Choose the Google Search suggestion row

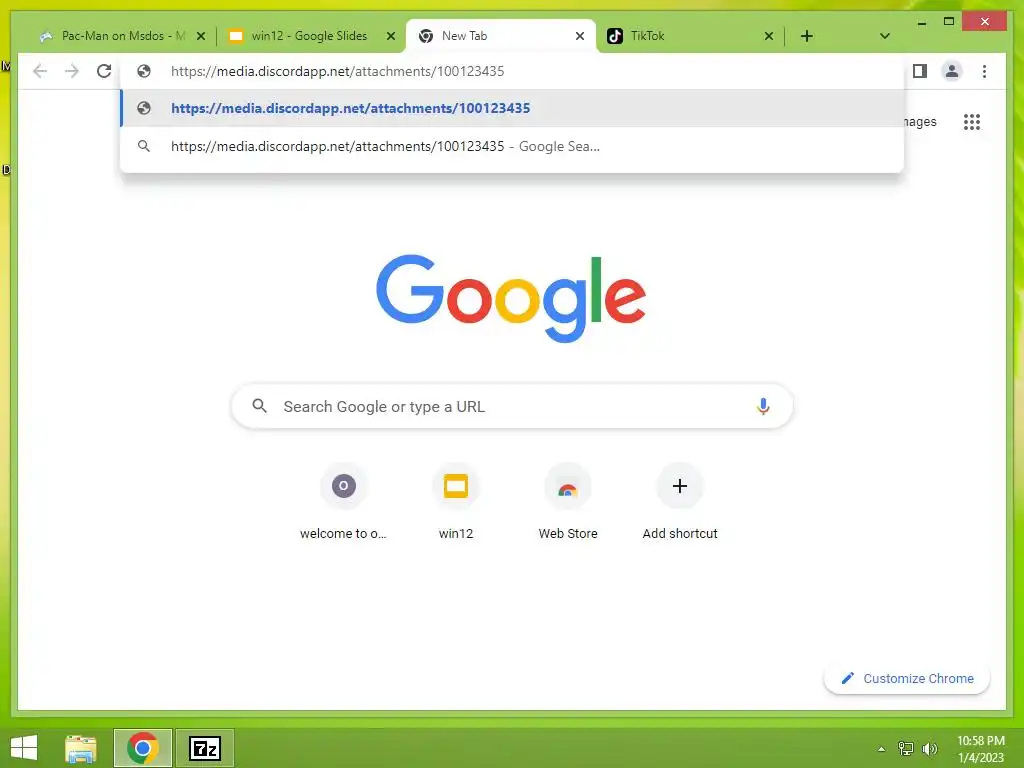(x=513, y=146)
